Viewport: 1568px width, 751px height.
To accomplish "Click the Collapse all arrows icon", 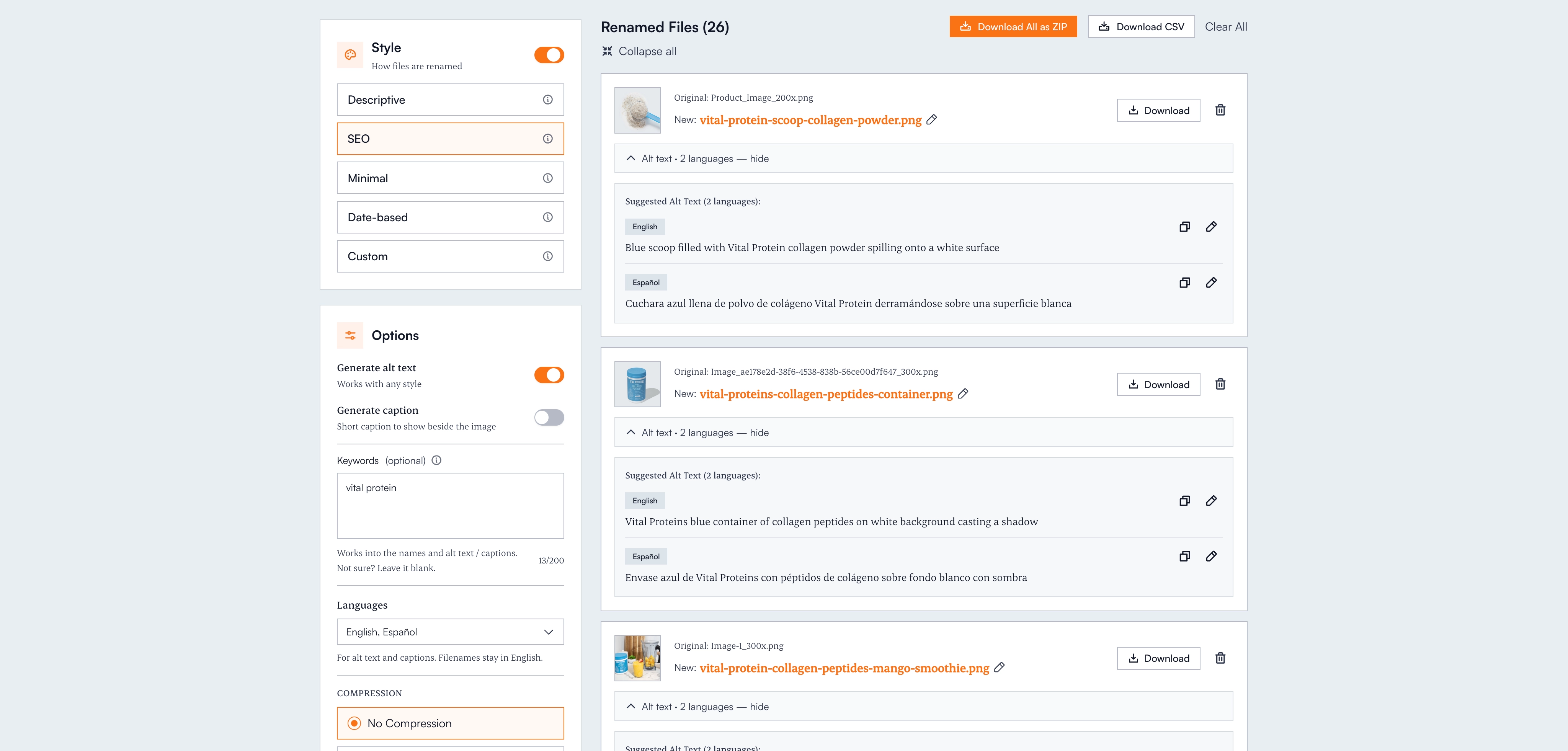I will tap(607, 51).
